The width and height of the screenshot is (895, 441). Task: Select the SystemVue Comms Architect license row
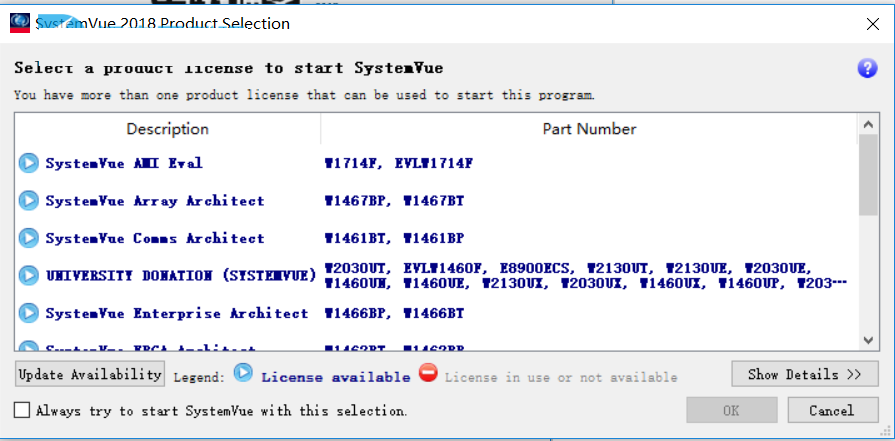[155, 238]
